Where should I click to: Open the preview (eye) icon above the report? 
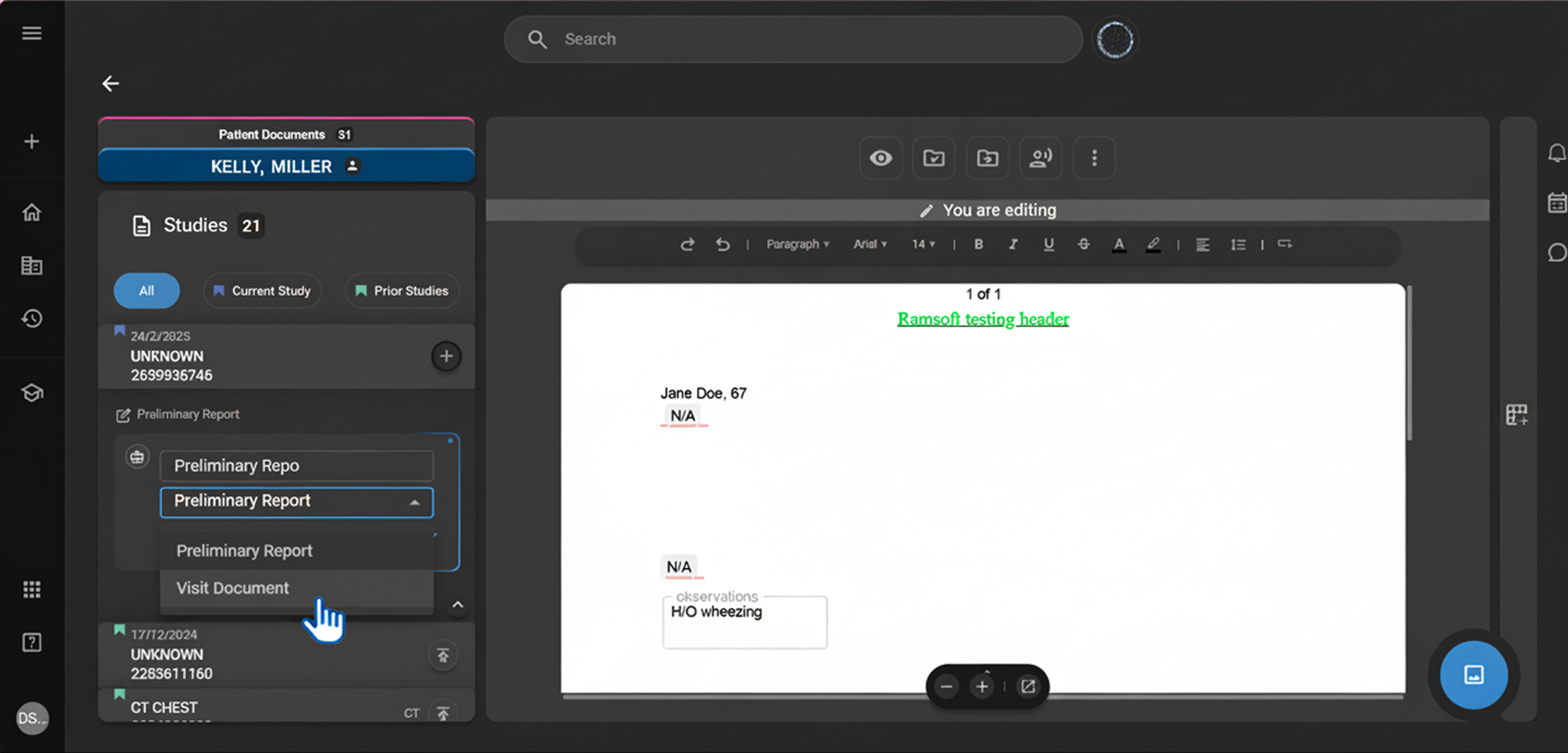click(x=880, y=158)
